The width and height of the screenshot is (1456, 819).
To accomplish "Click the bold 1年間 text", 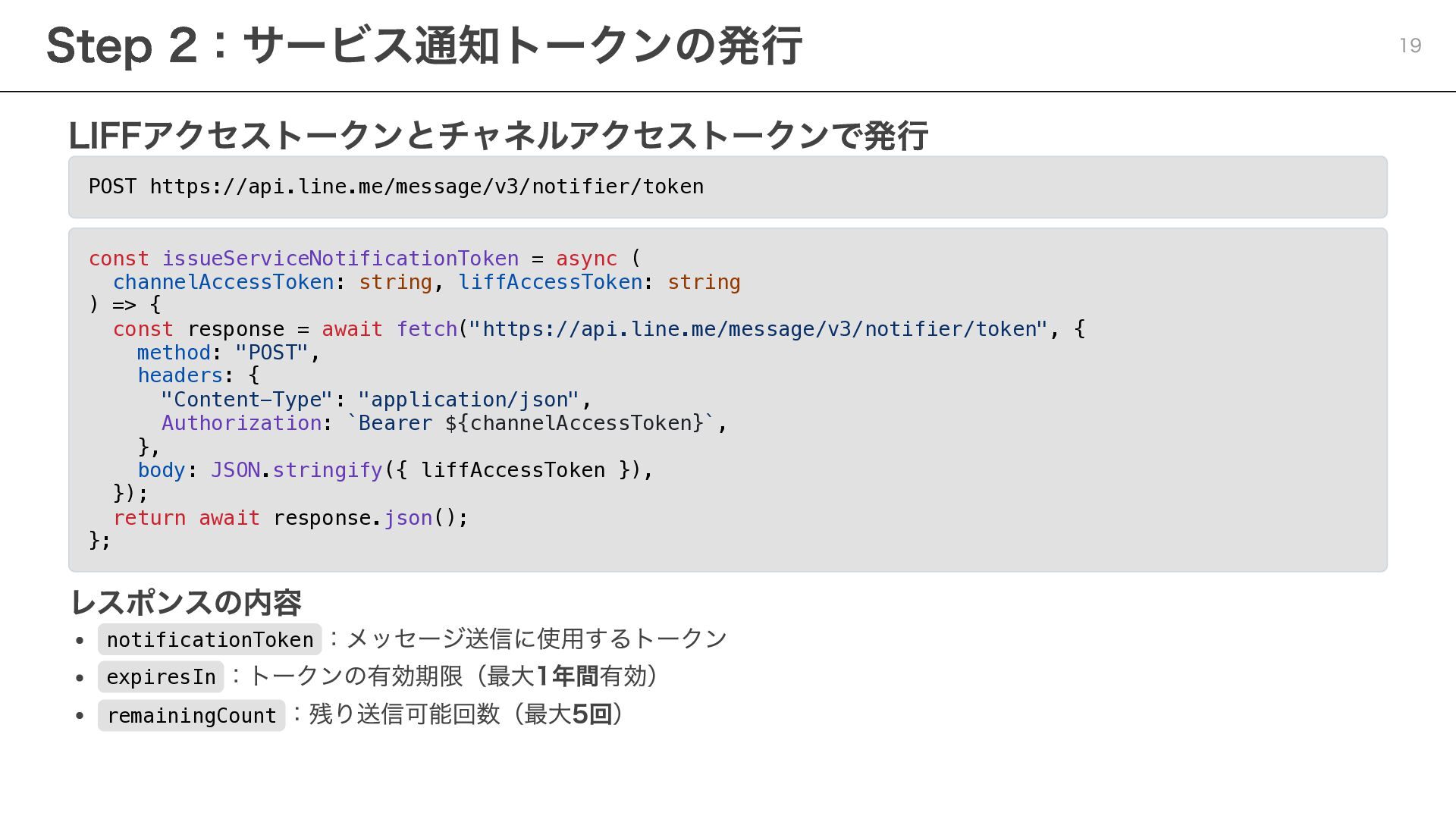I will pyautogui.click(x=567, y=676).
